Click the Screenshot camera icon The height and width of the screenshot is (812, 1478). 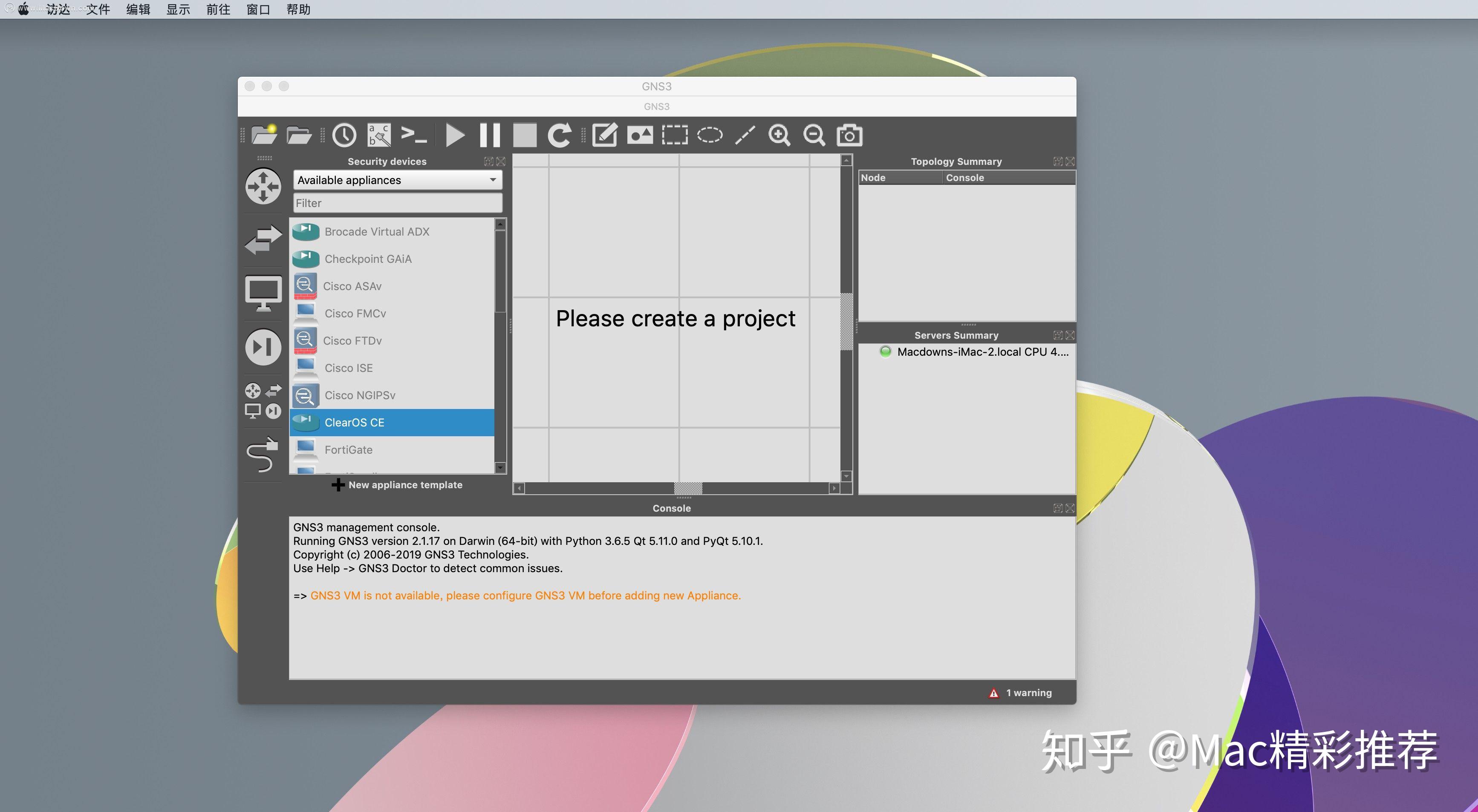click(849, 135)
